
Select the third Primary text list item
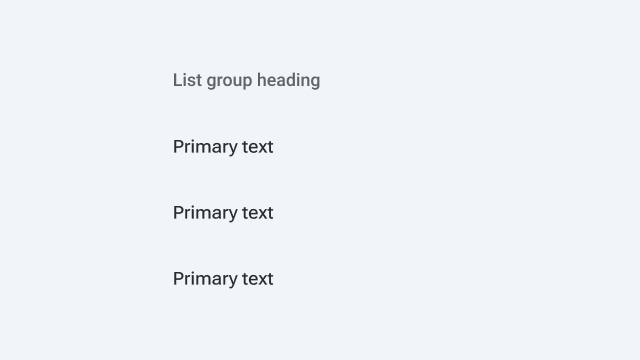(223, 279)
